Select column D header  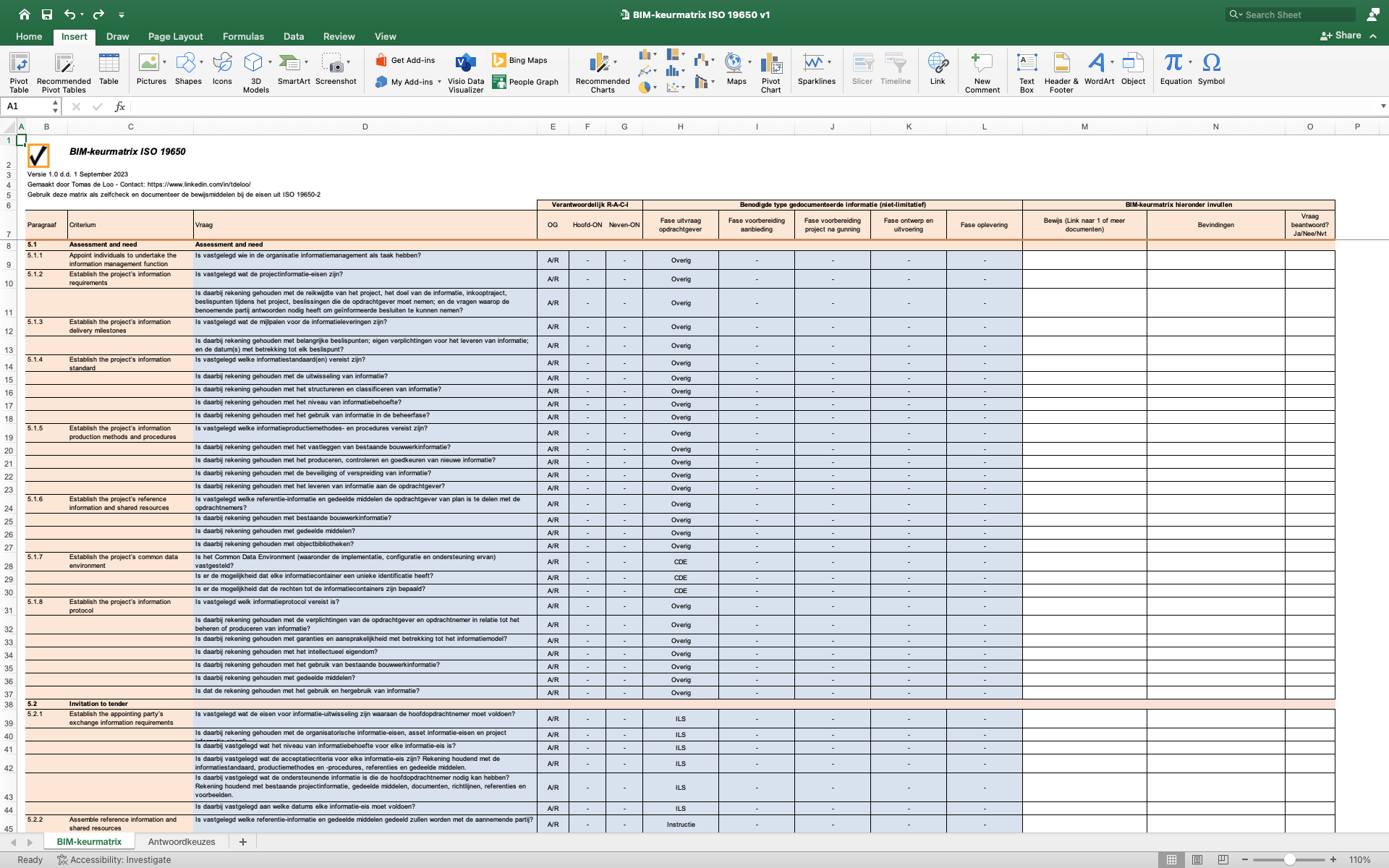[x=365, y=127]
